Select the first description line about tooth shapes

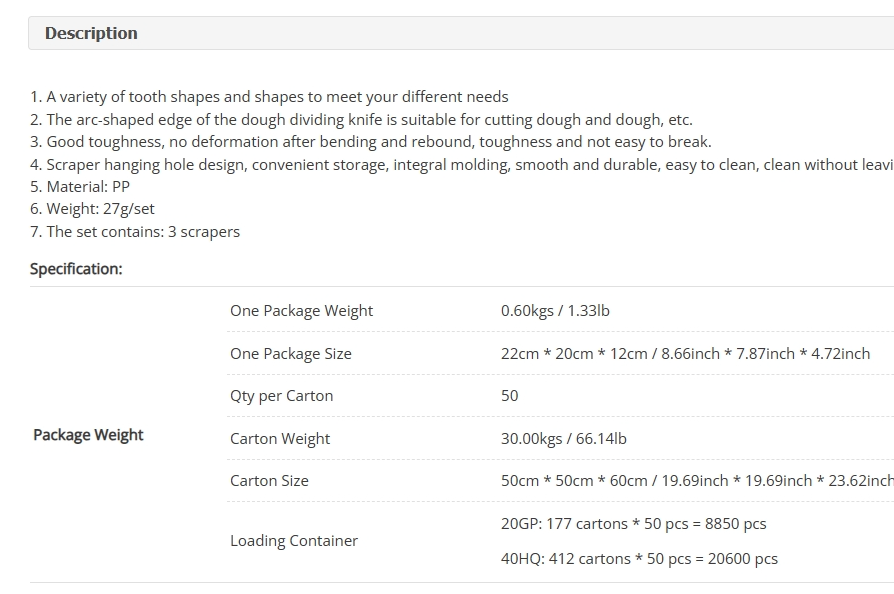pos(269,97)
